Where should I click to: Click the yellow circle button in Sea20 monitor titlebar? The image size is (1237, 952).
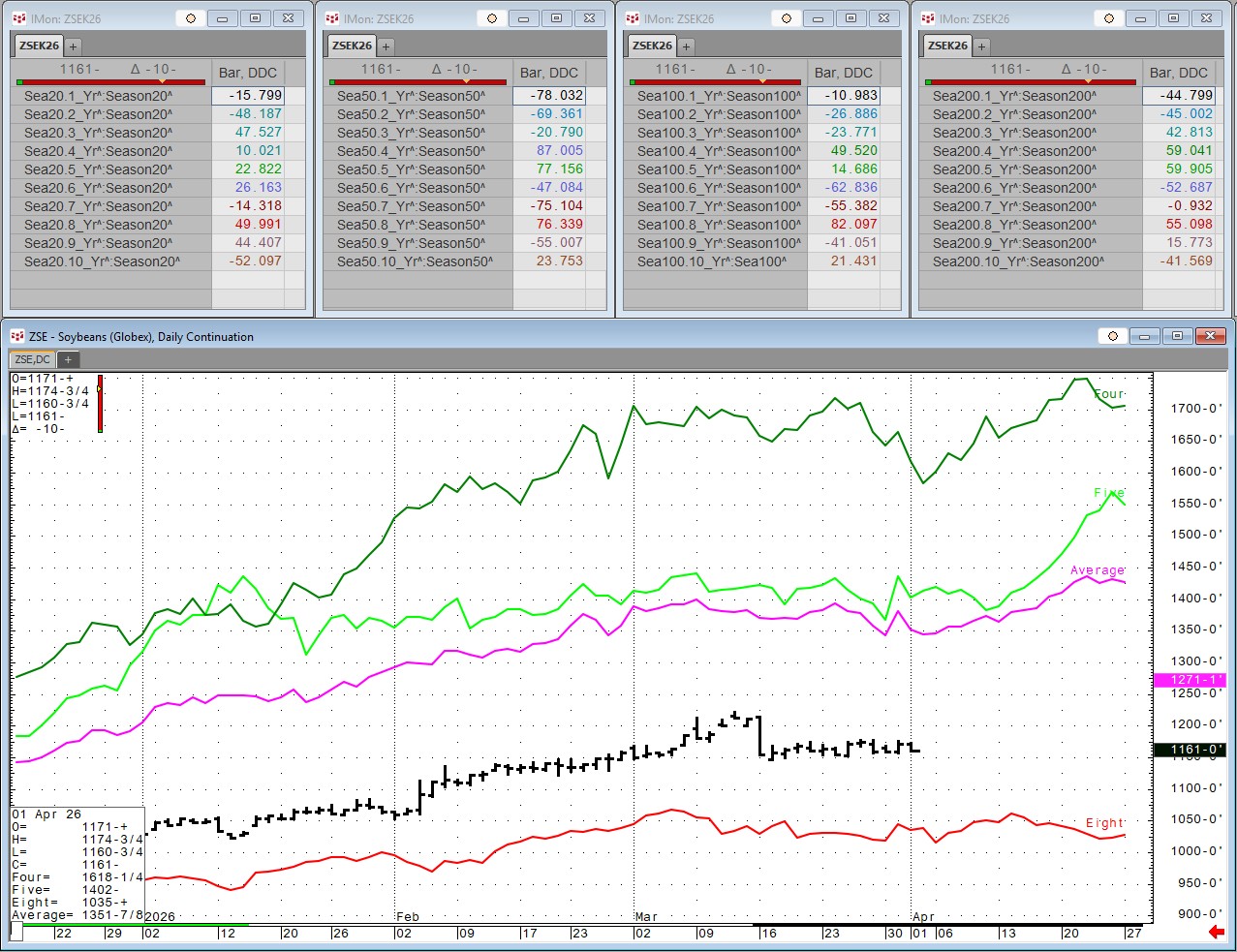click(191, 18)
